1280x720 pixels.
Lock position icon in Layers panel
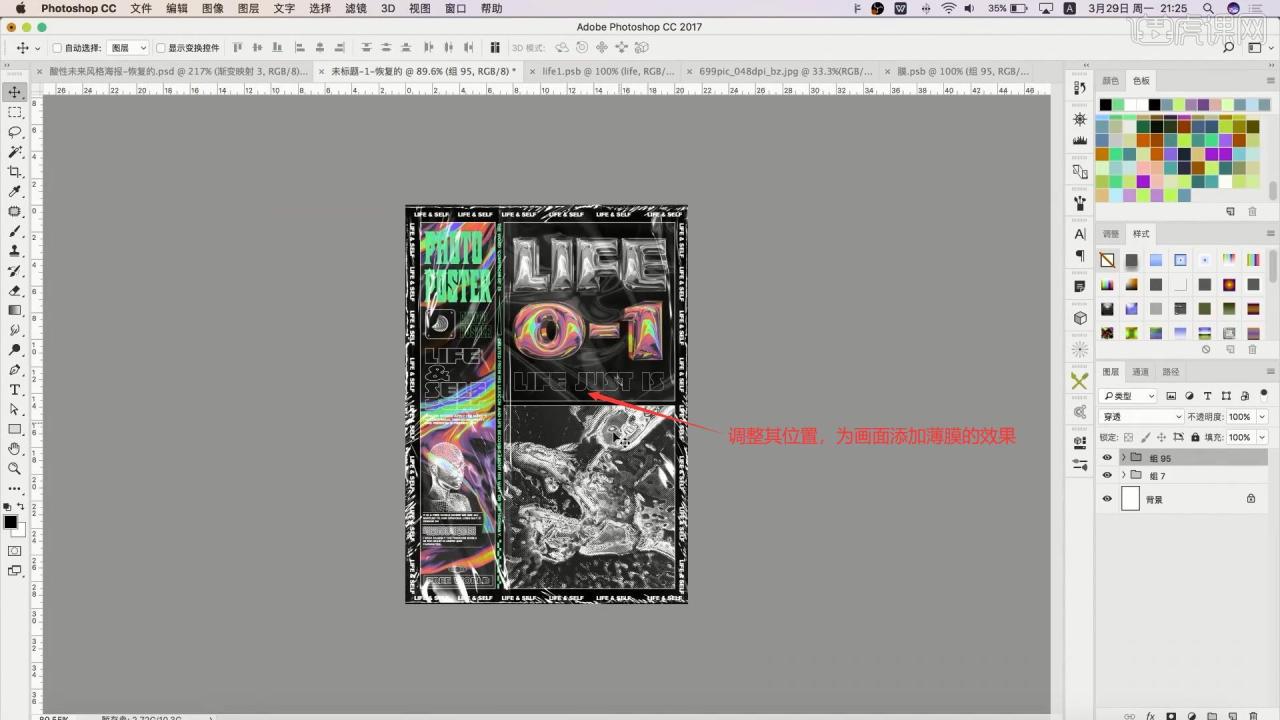[1162, 437]
